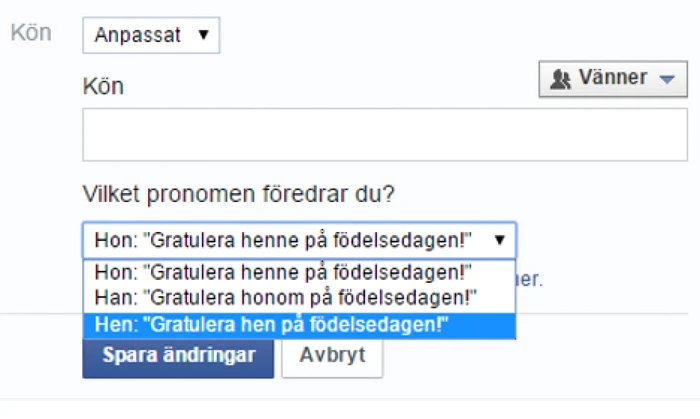Click the Anpassat text in the gender selector
This screenshot has width=700, height=419.
138,35
